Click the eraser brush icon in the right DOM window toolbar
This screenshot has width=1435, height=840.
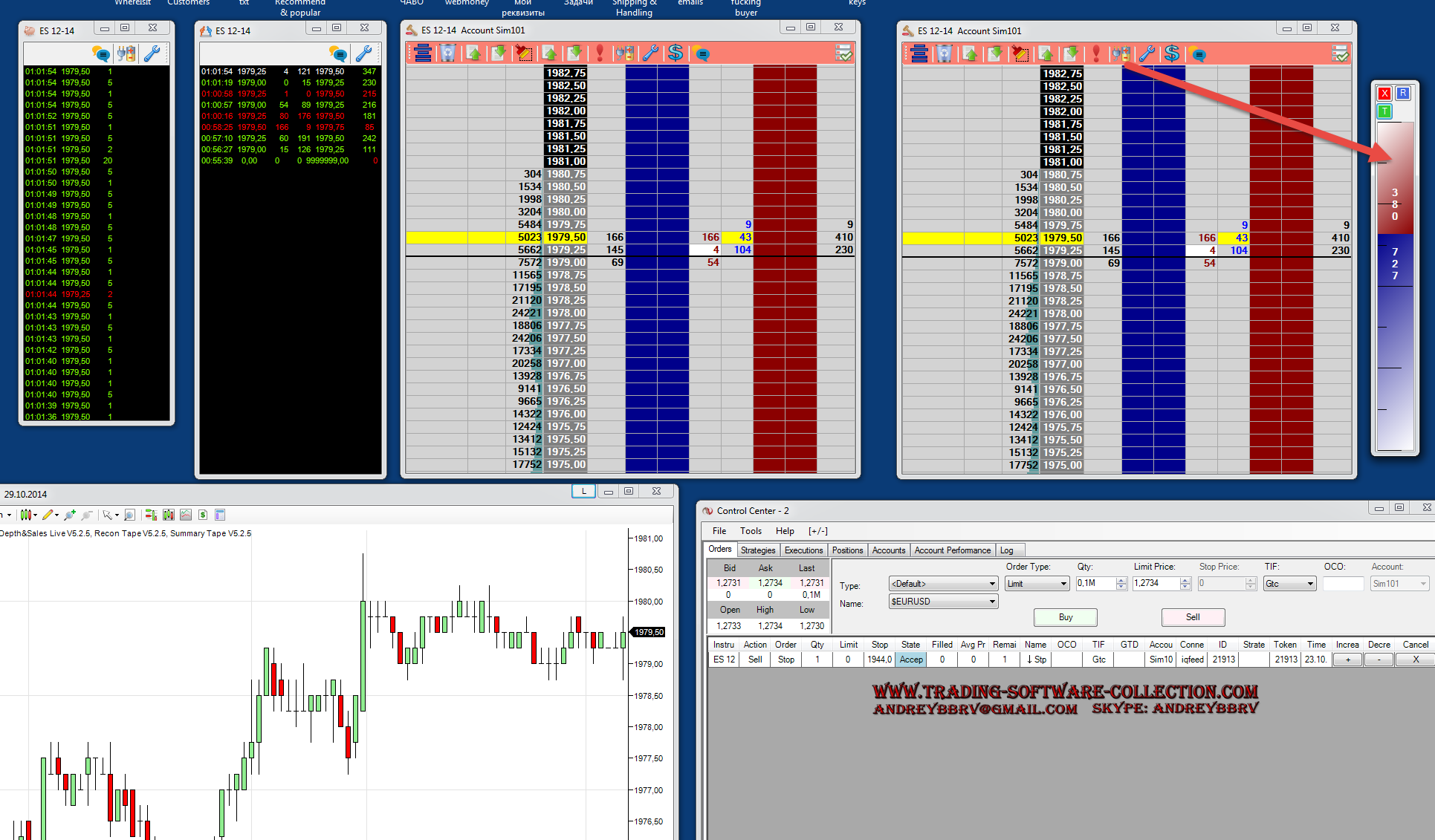1020,54
